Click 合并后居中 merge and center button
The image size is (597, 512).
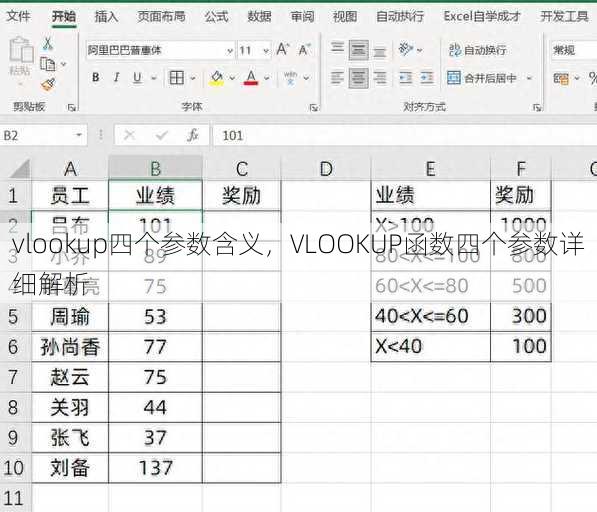click(x=482, y=78)
